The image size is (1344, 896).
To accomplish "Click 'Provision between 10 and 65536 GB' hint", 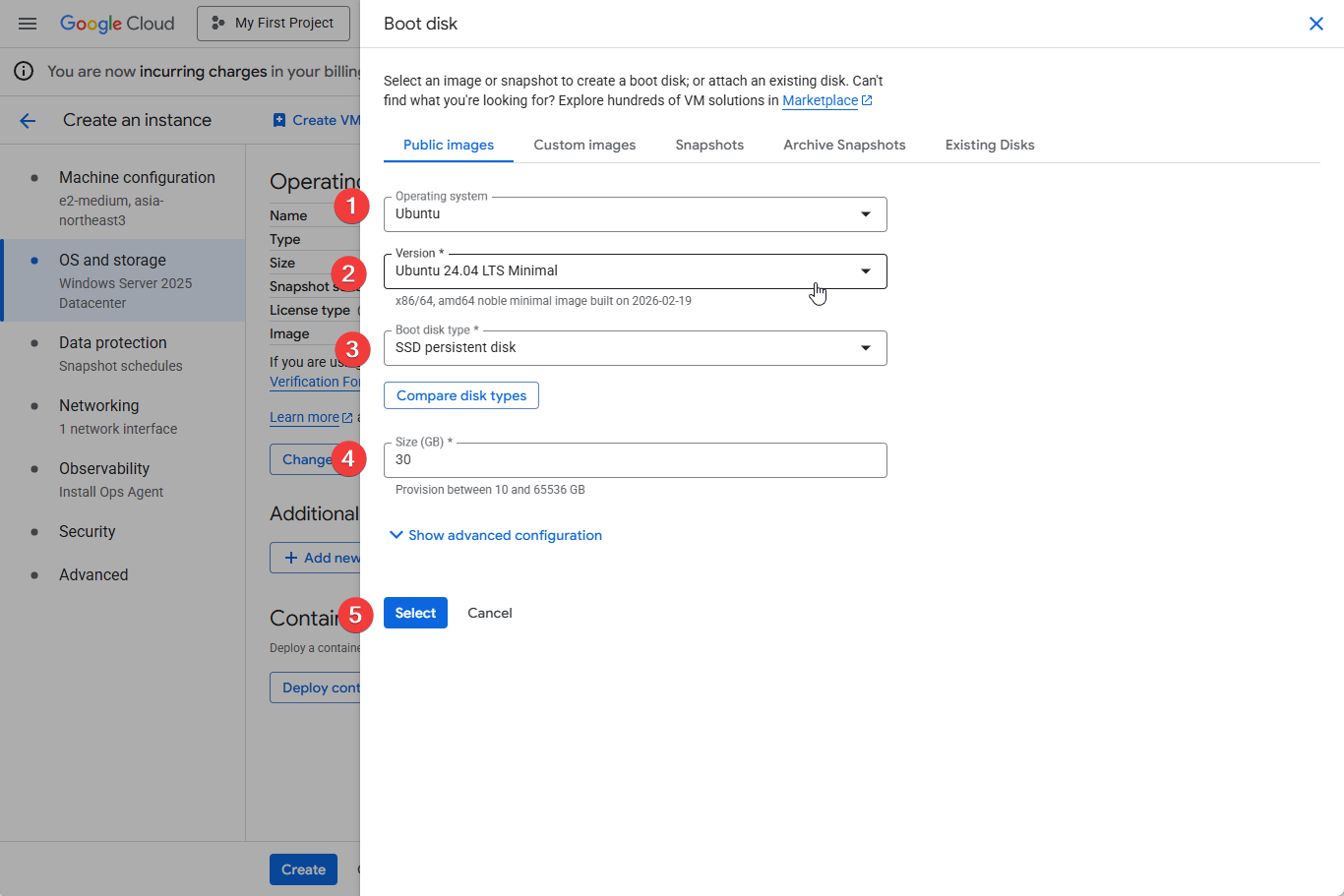I will tap(490, 490).
